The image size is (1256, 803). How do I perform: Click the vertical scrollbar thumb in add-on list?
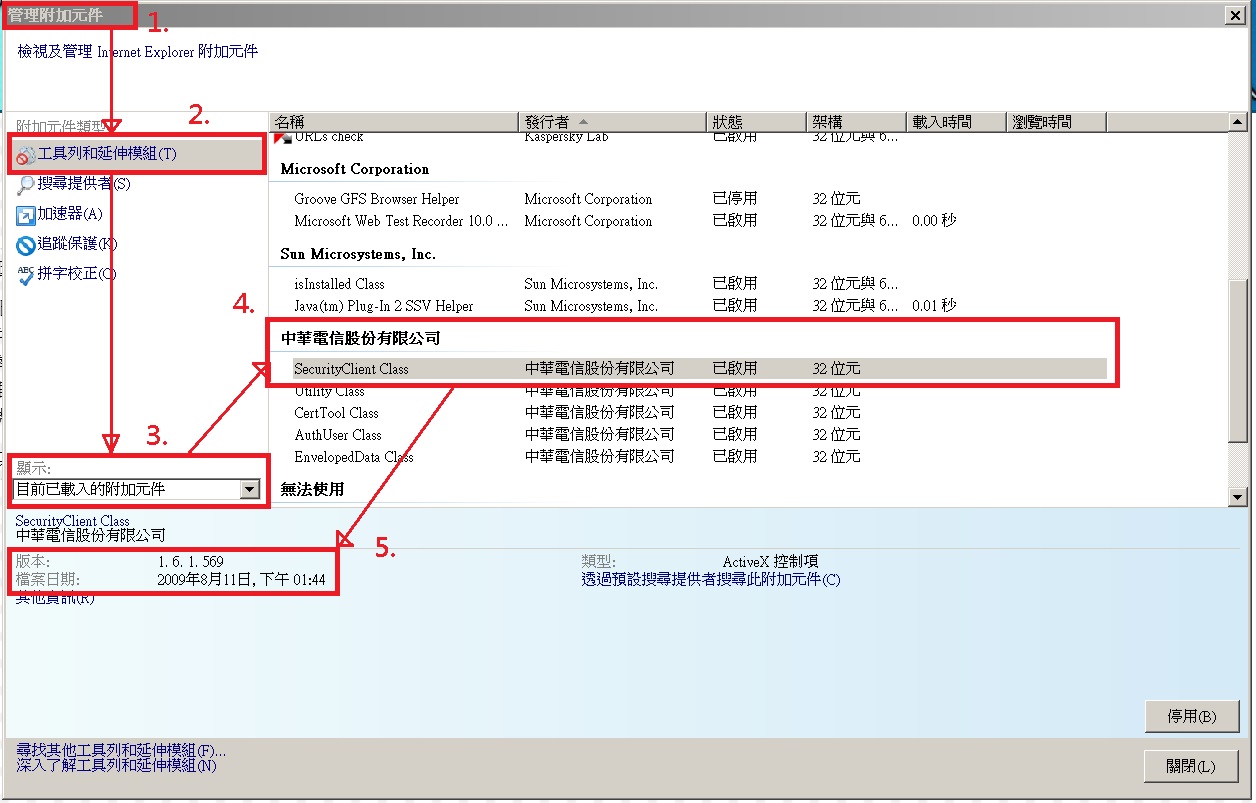(1238, 360)
